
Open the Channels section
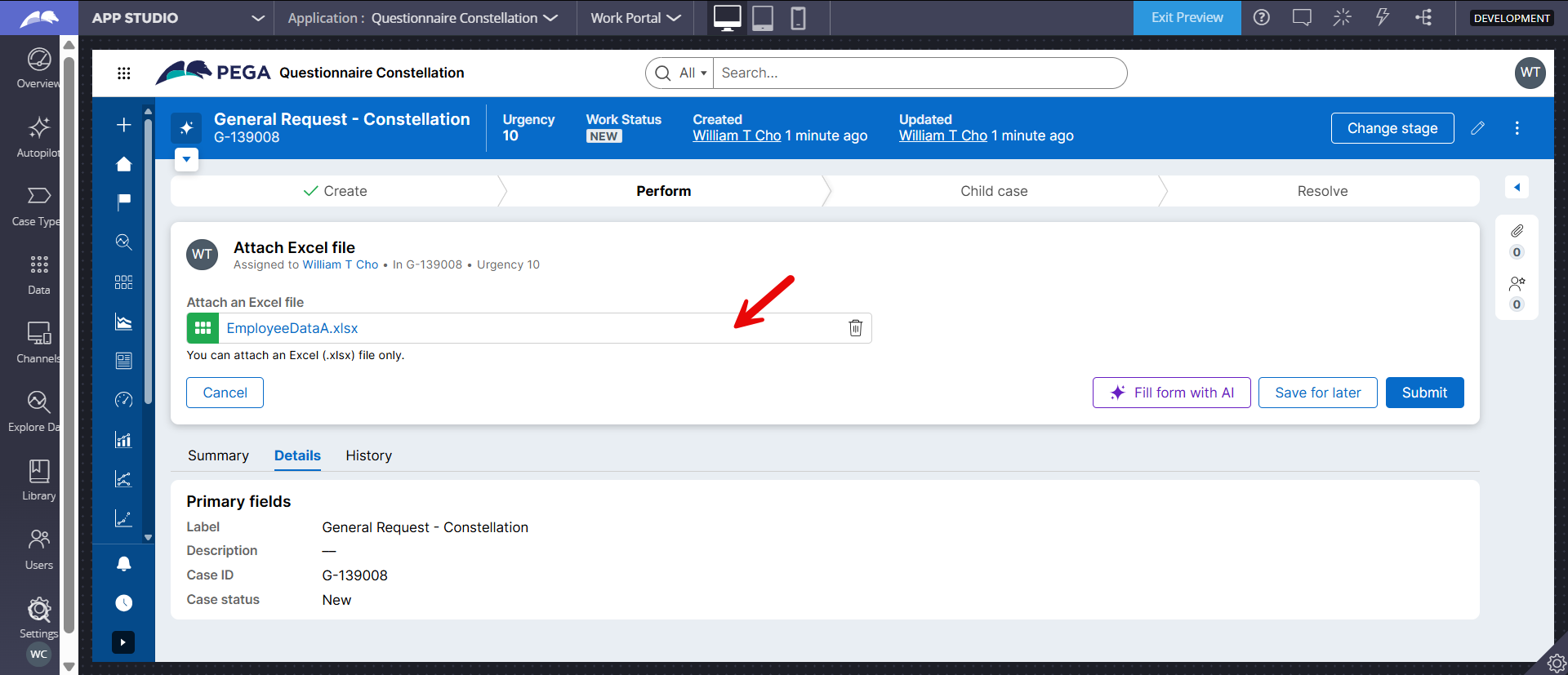pos(38,343)
